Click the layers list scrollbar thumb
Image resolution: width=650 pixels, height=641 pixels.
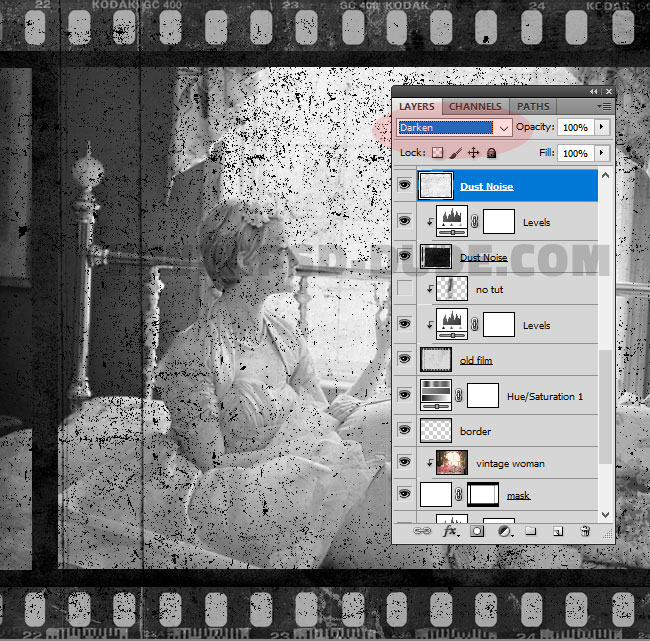click(605, 407)
